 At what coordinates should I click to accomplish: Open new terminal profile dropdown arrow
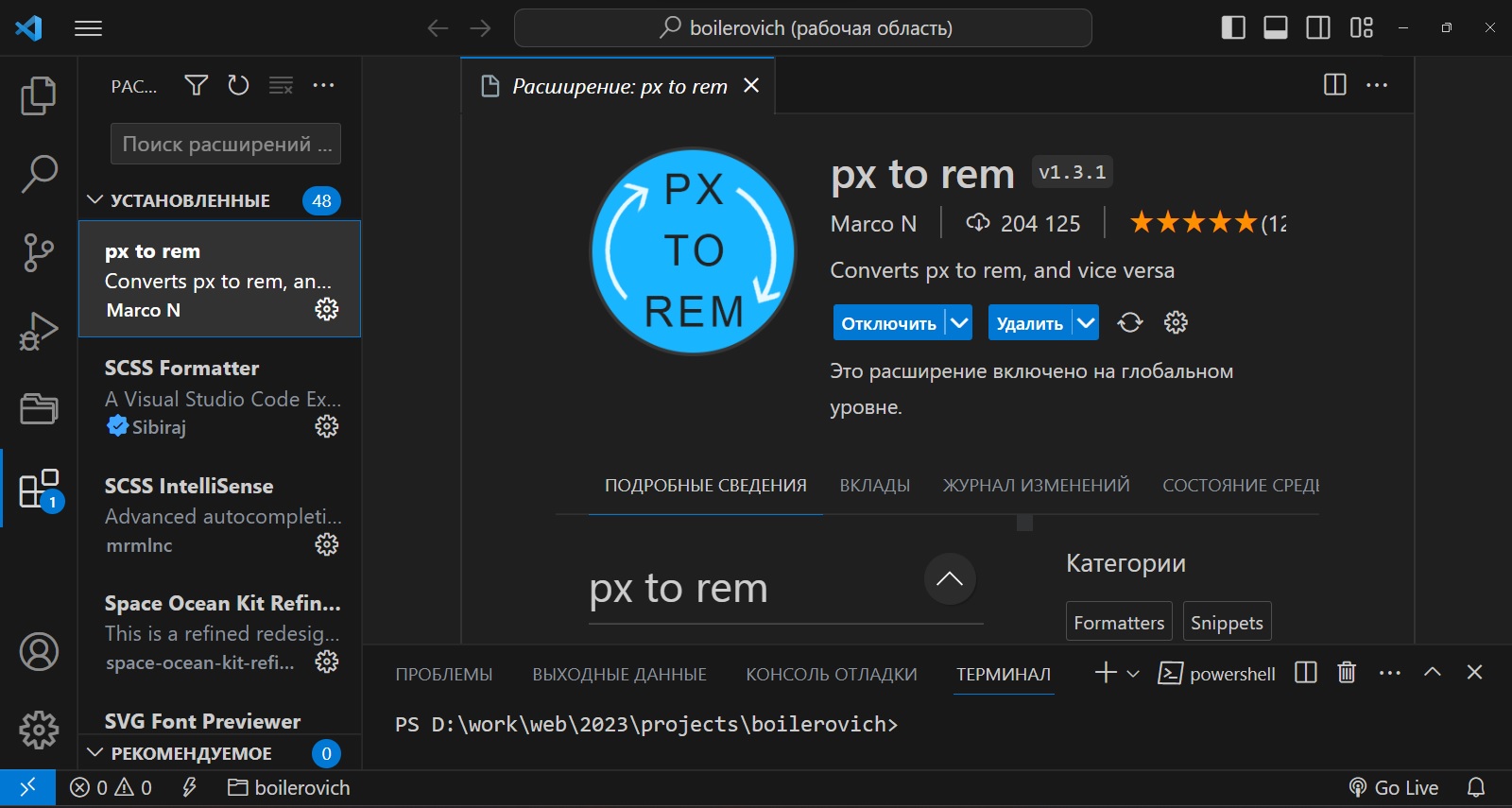click(1133, 674)
